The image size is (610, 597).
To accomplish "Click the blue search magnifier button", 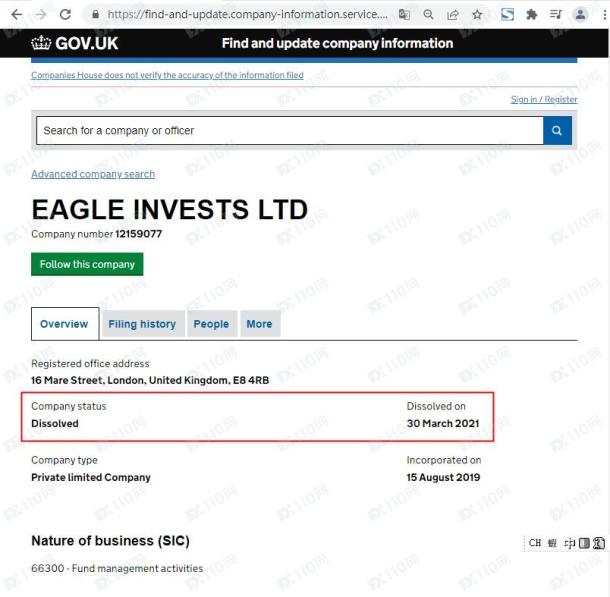I will click(557, 130).
